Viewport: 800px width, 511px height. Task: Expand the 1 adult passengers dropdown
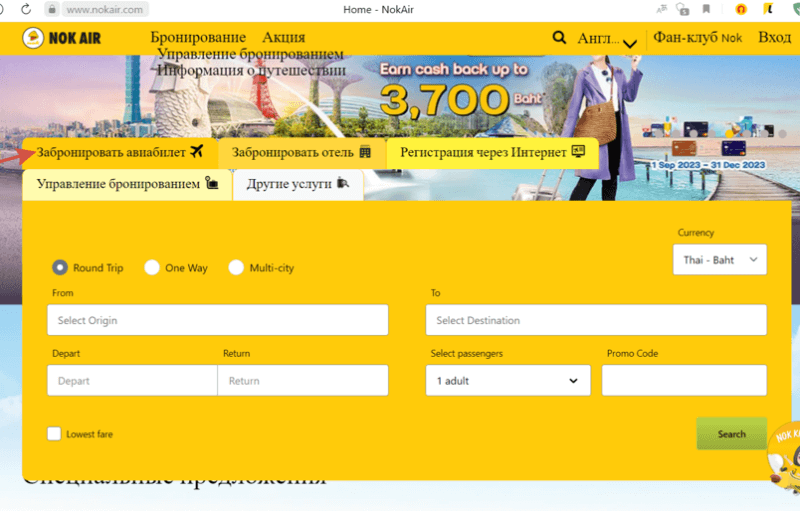(x=508, y=380)
